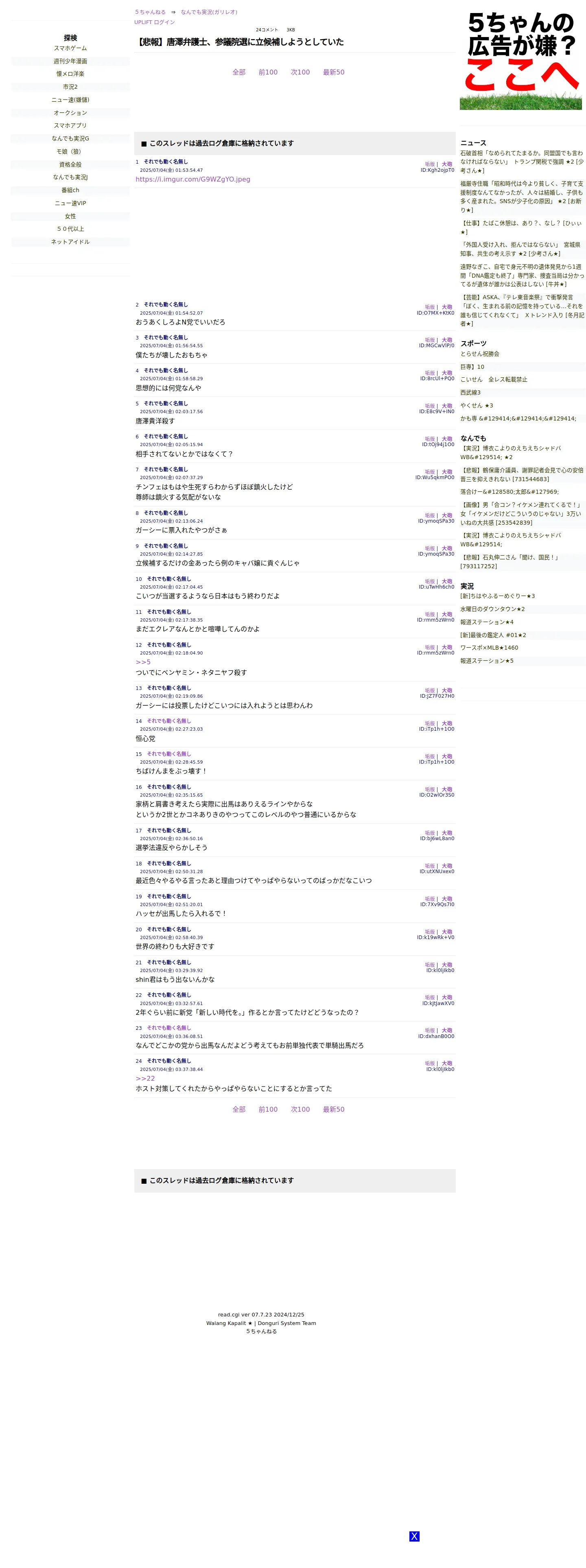Select top 最新50 navigation link
The width and height of the screenshot is (586, 1568).
tap(333, 72)
